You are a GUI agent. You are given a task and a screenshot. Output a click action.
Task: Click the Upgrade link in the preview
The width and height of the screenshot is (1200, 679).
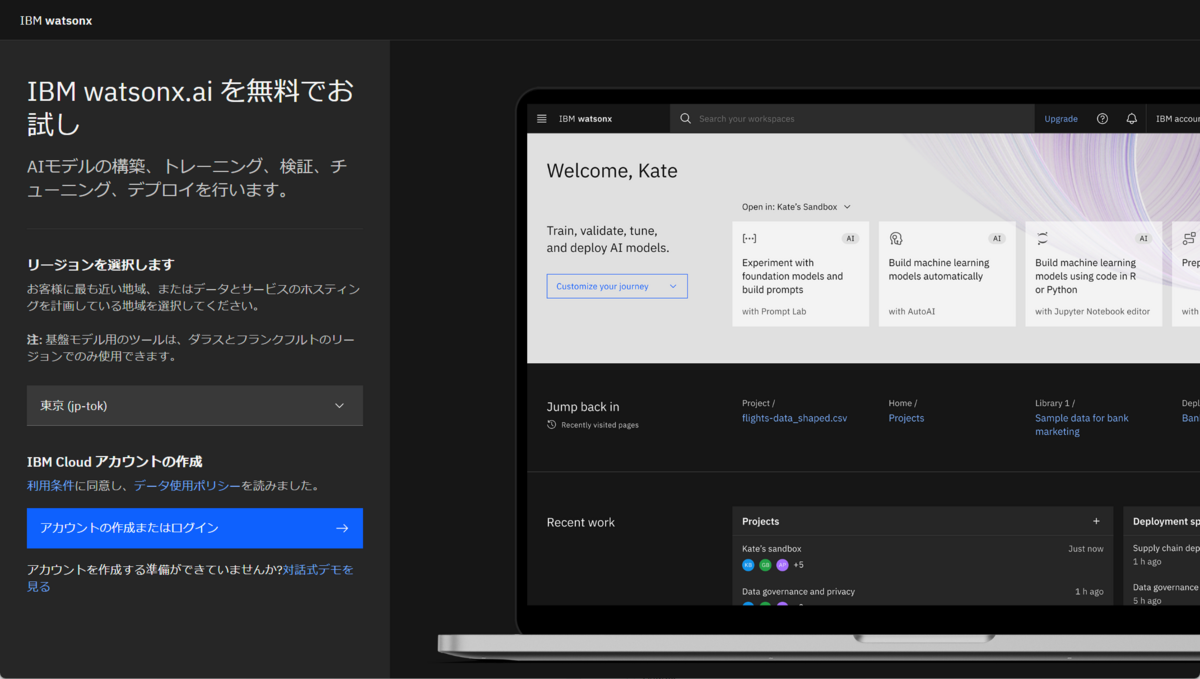[x=1061, y=118]
